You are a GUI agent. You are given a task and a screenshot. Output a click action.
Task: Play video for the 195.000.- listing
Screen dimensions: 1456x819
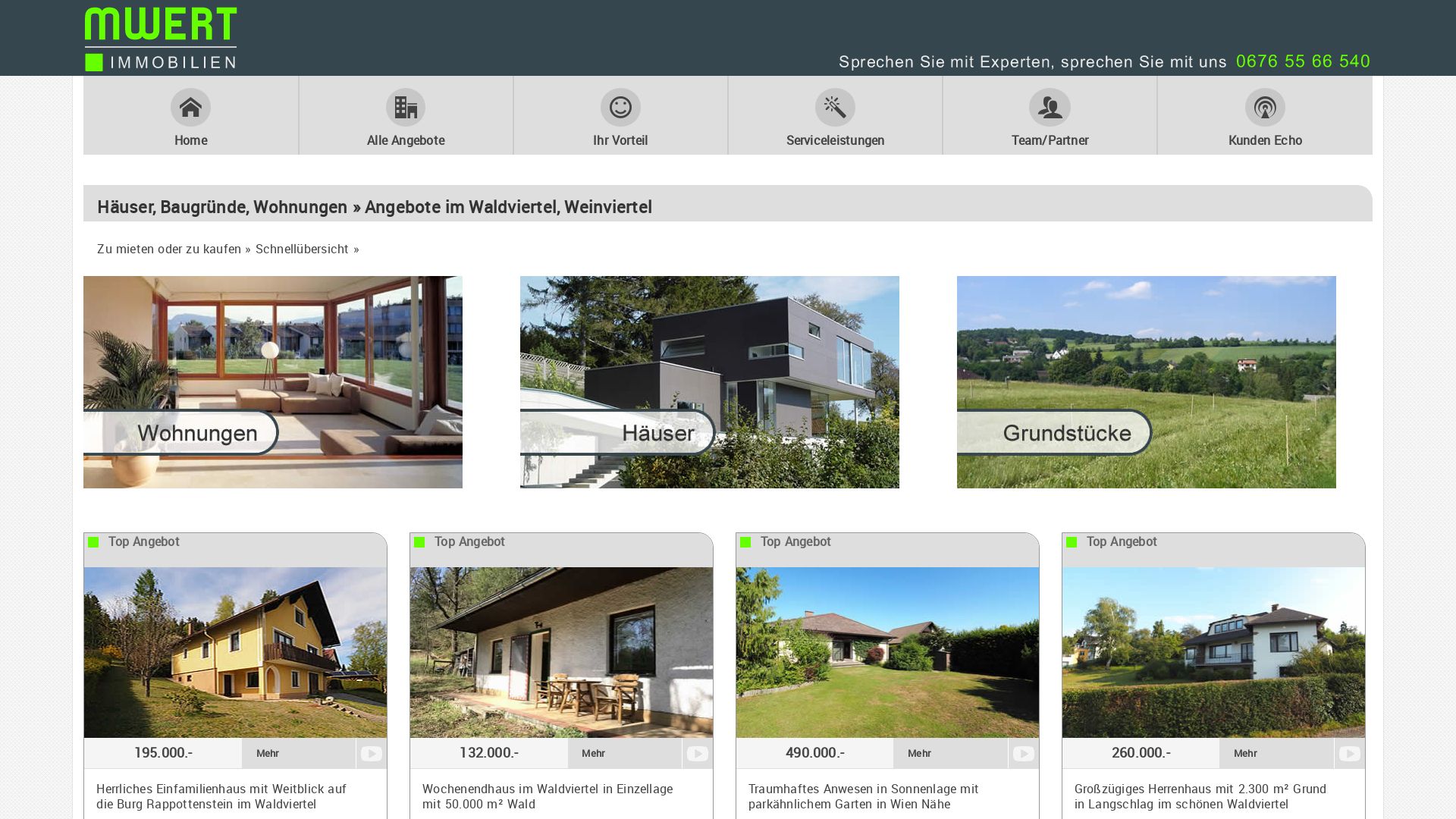[372, 754]
